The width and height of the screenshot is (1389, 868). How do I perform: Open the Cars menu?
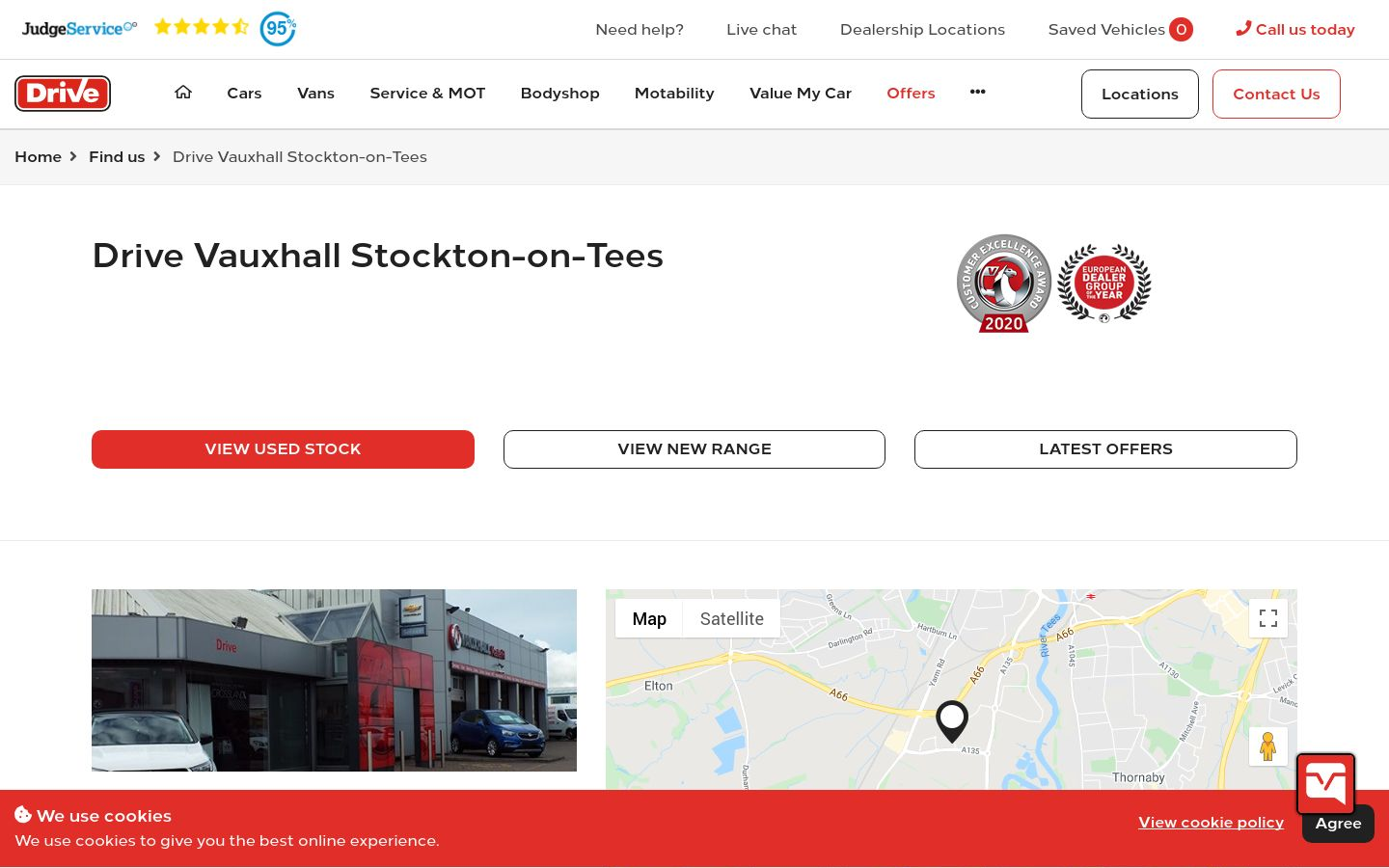click(244, 94)
